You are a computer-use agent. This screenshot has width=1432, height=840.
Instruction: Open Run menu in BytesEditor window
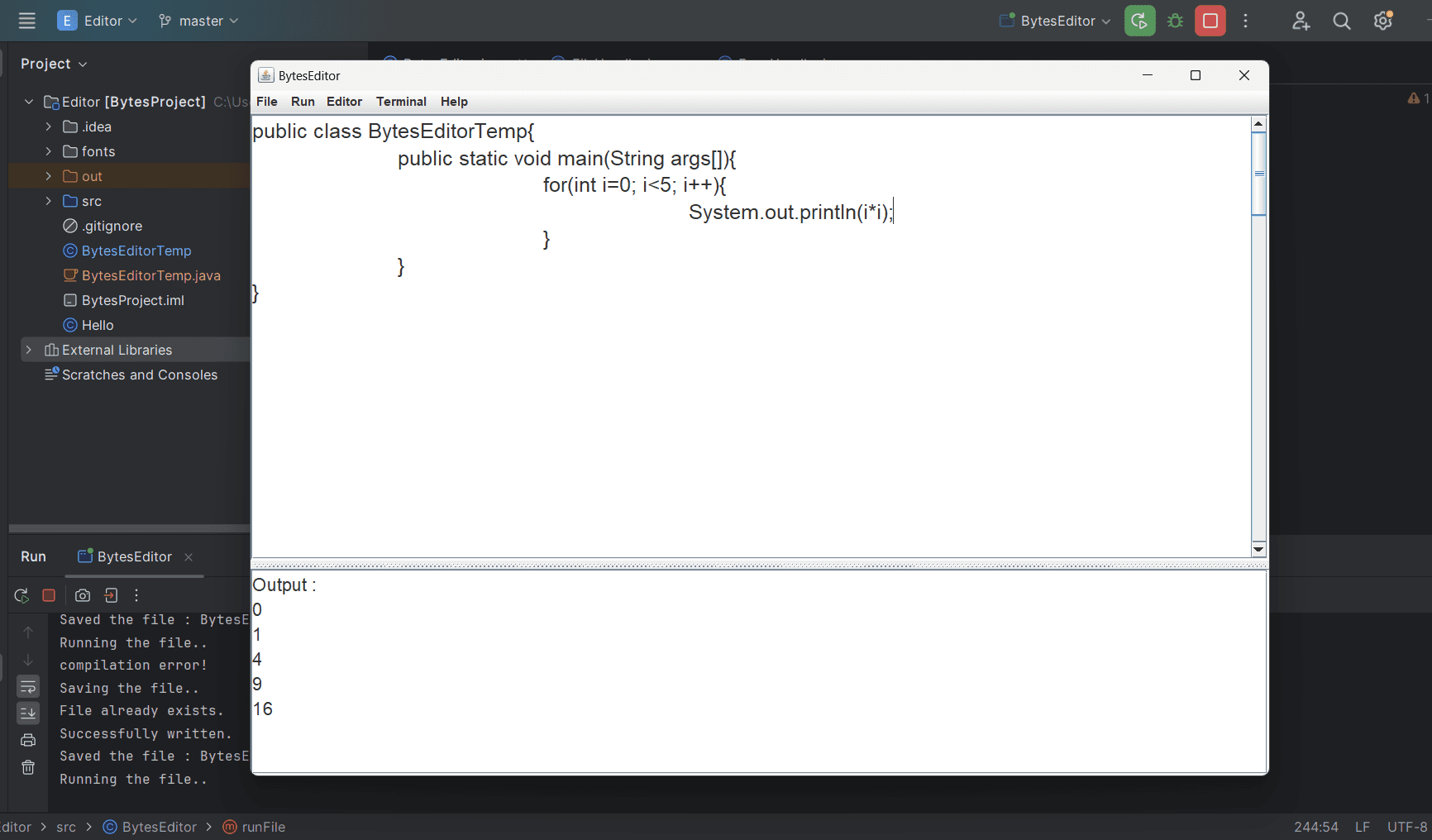point(303,102)
